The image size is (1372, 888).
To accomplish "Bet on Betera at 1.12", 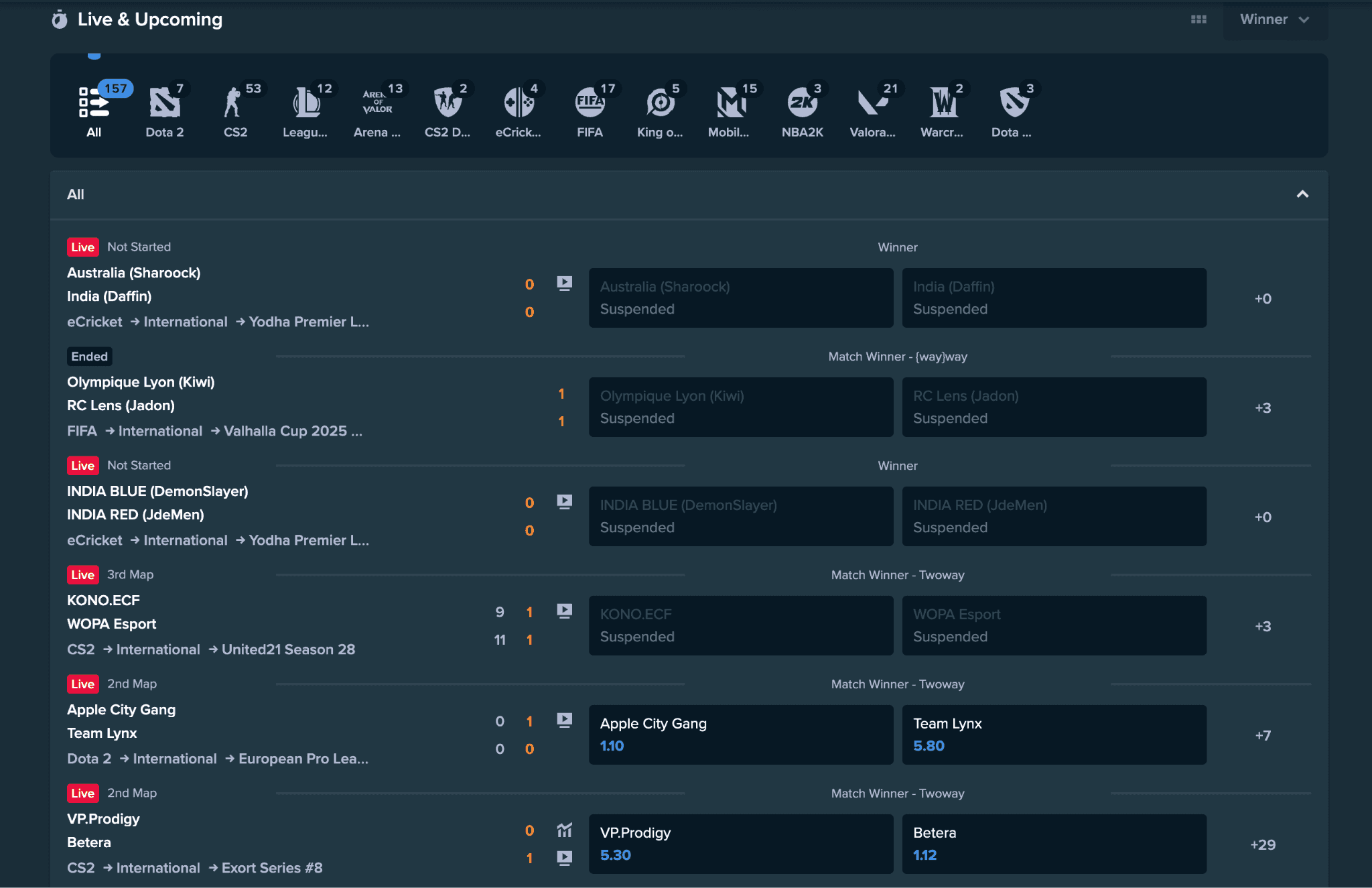I will pos(1054,844).
